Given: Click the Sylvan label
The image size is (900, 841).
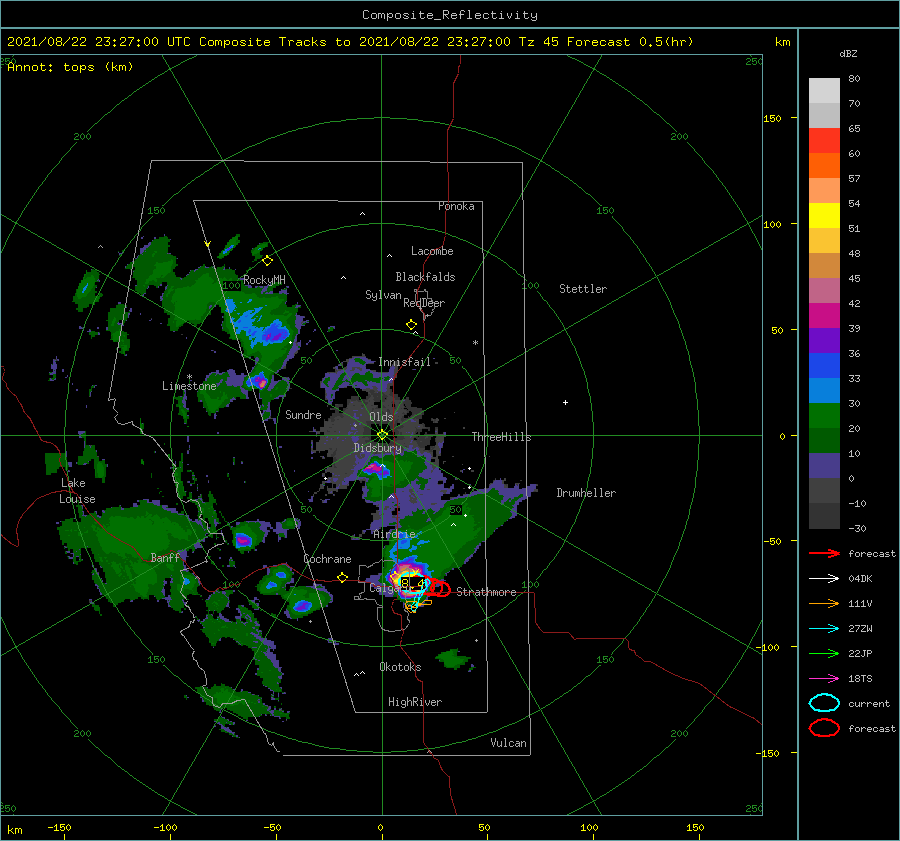Looking at the screenshot, I should 383,294.
